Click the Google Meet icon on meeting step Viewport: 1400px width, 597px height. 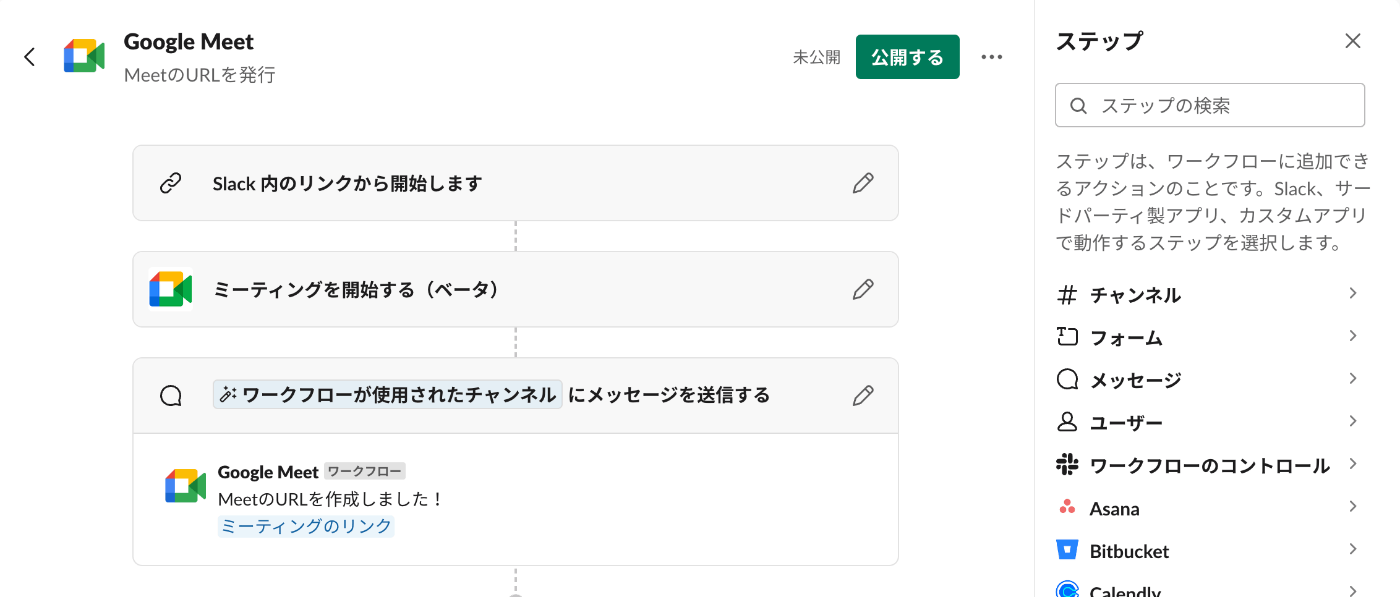pos(171,289)
